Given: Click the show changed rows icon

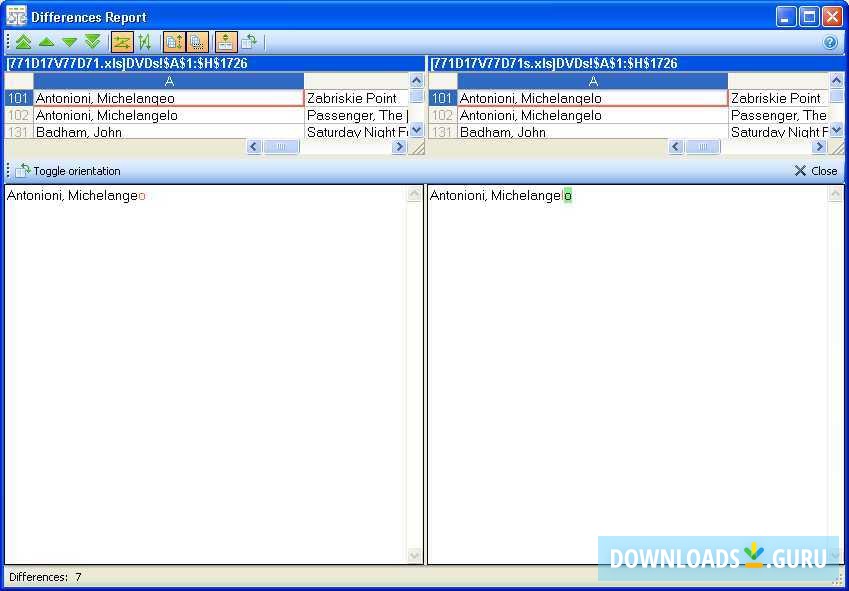Looking at the screenshot, I should click(175, 41).
